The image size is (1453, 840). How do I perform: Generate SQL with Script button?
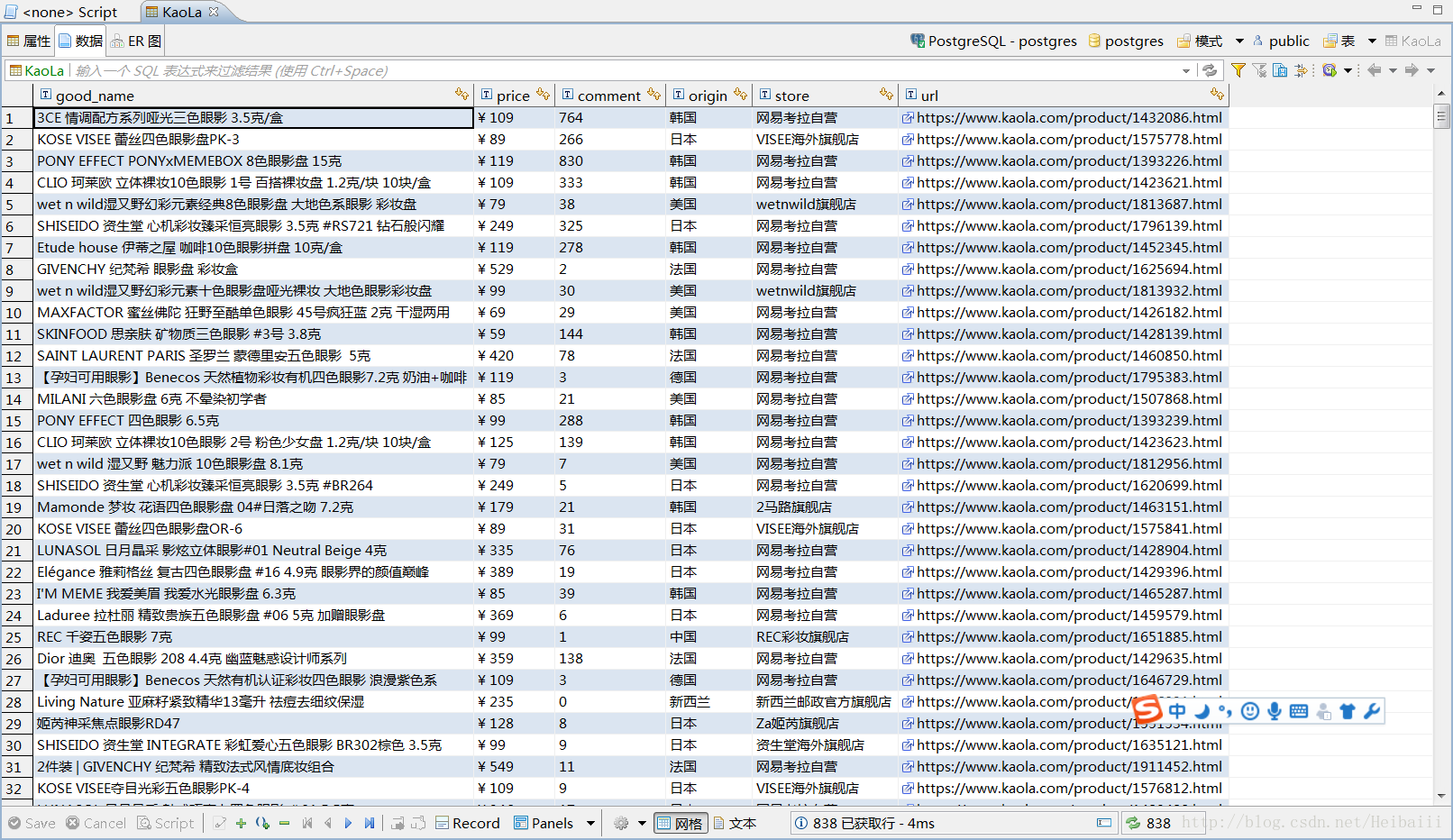tap(165, 823)
